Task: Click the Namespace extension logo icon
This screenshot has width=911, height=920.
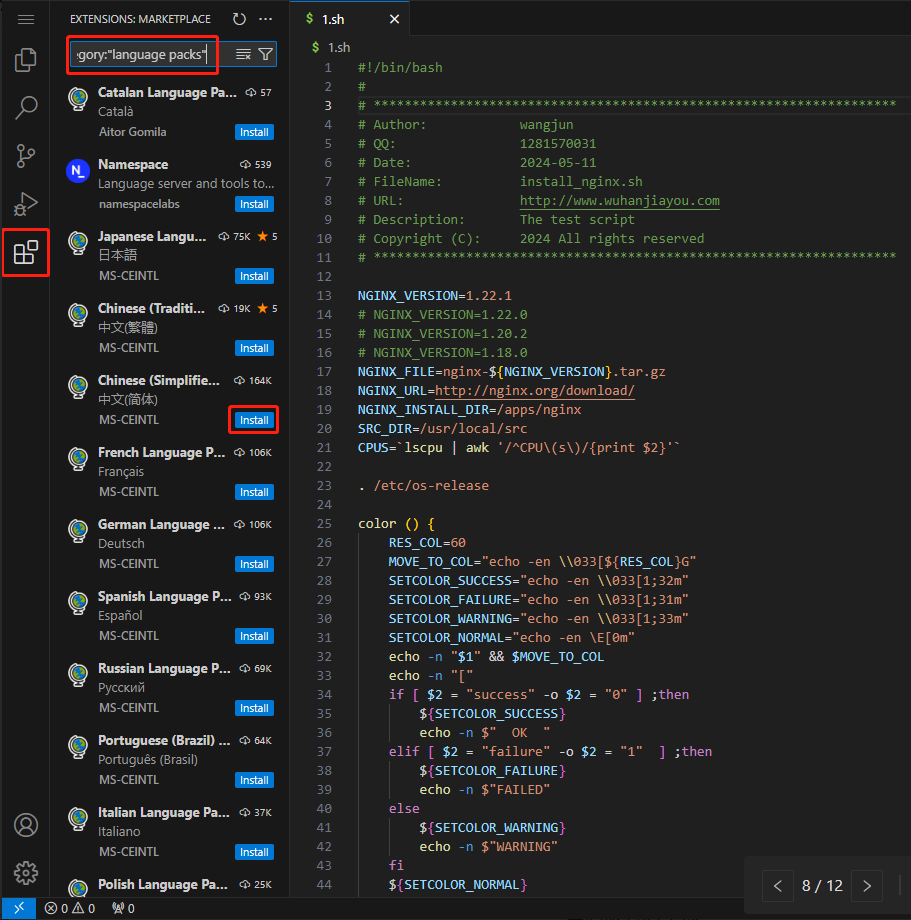Action: [78, 171]
